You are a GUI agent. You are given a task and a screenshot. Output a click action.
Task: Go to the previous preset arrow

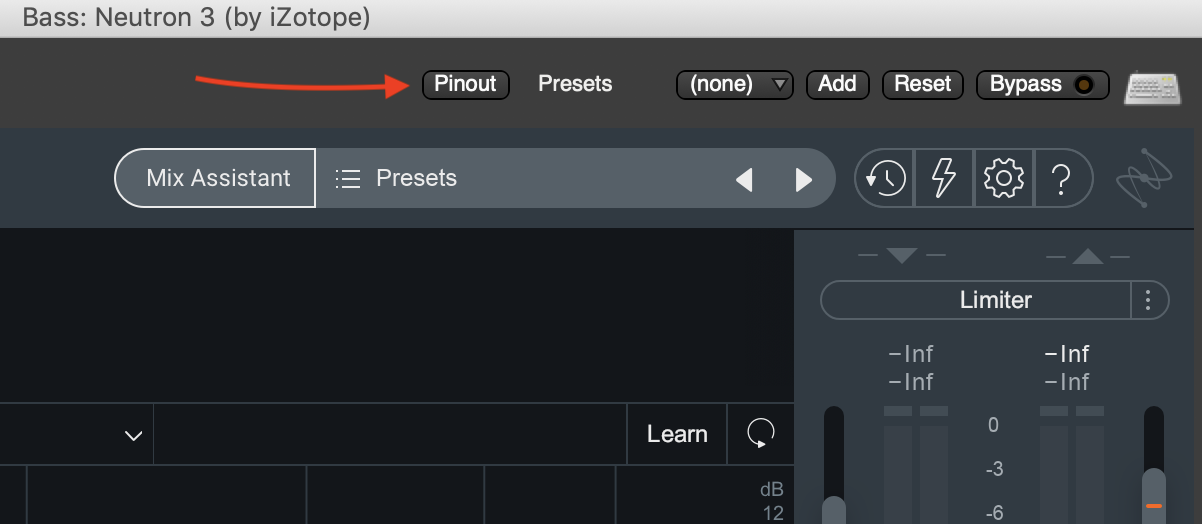coord(743,180)
